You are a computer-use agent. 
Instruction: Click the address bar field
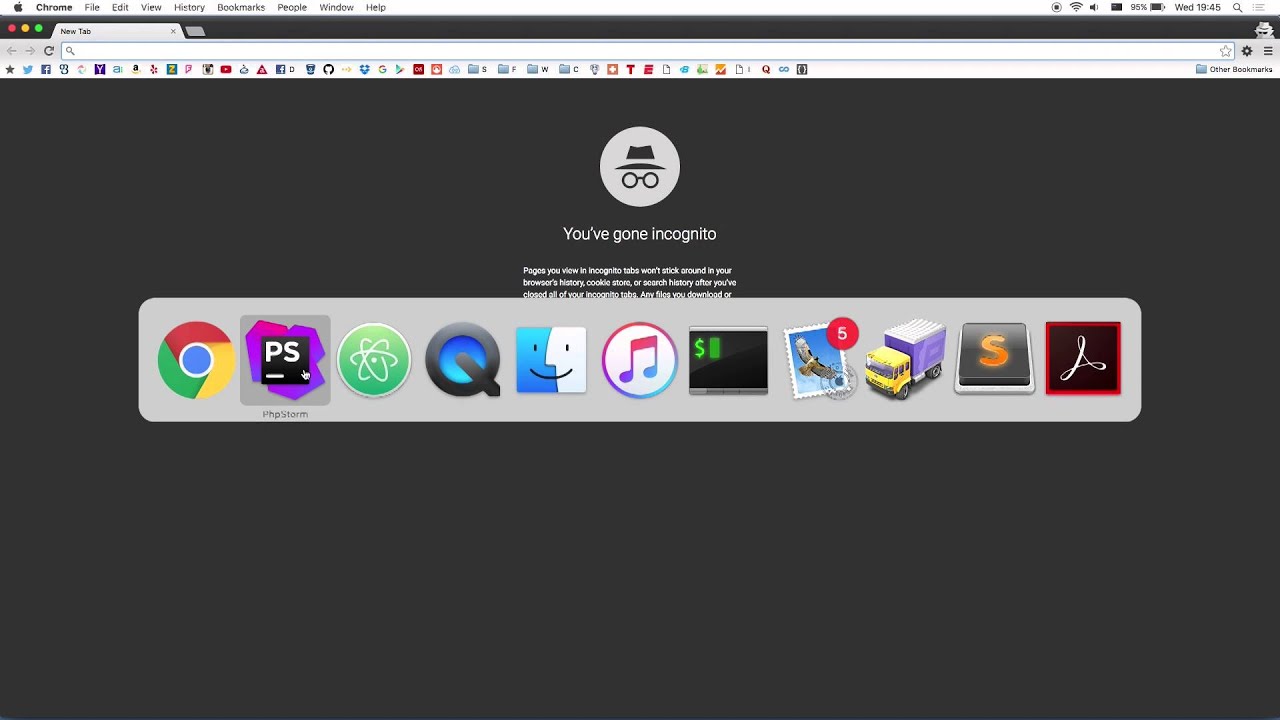[640, 50]
